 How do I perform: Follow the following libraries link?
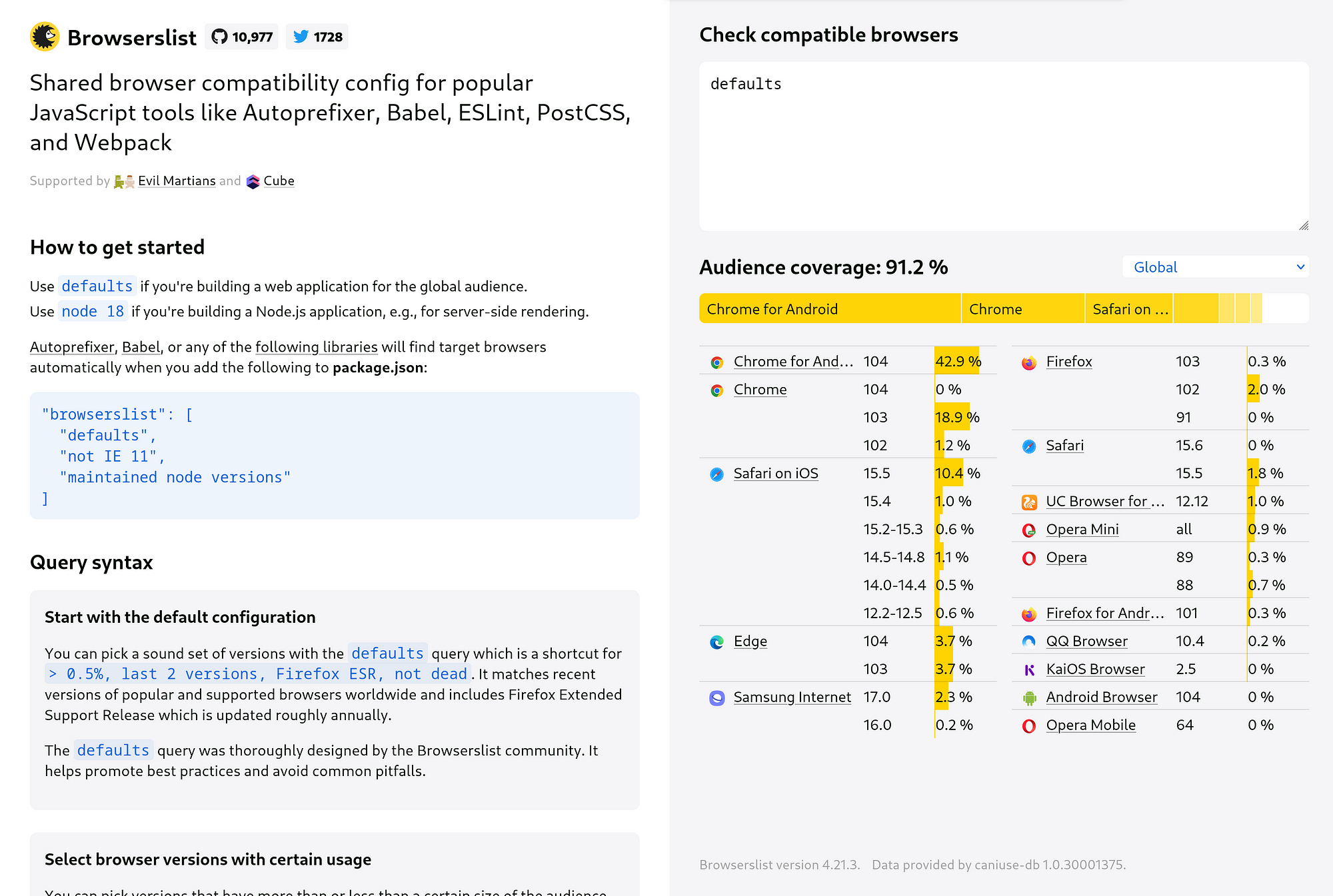[x=317, y=347]
